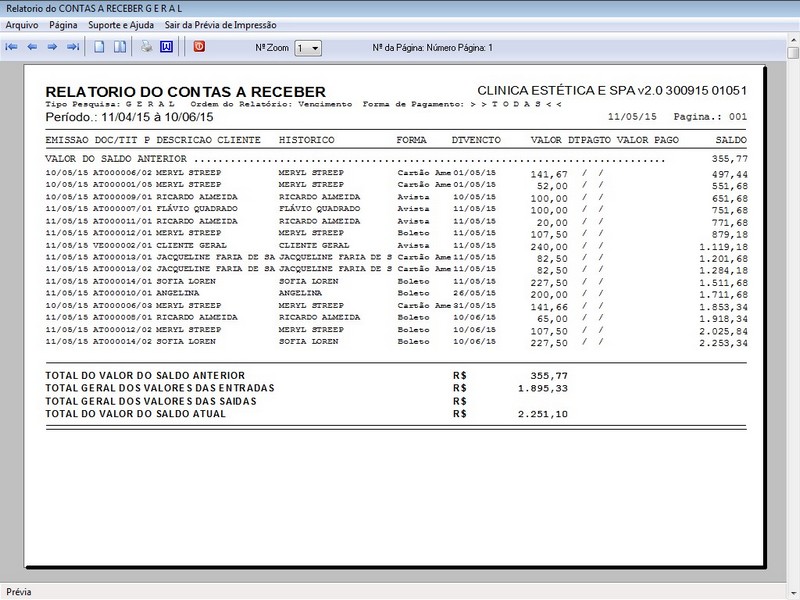Click the vertical scrollbar up arrow
This screenshot has height=600, width=800.
[x=793, y=39]
